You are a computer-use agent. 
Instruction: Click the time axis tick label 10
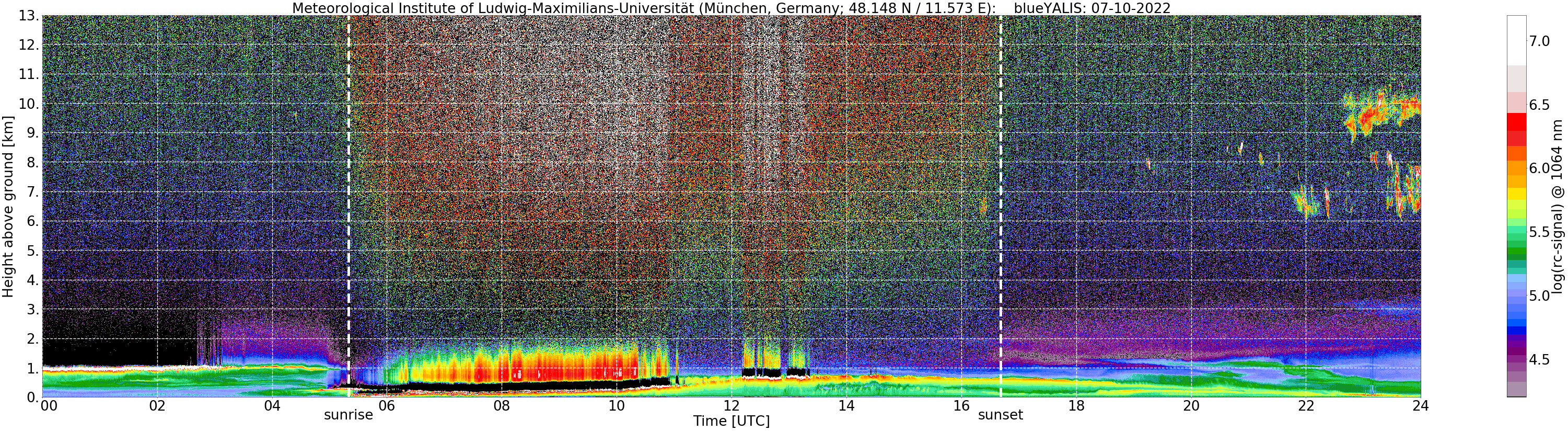tap(617, 405)
